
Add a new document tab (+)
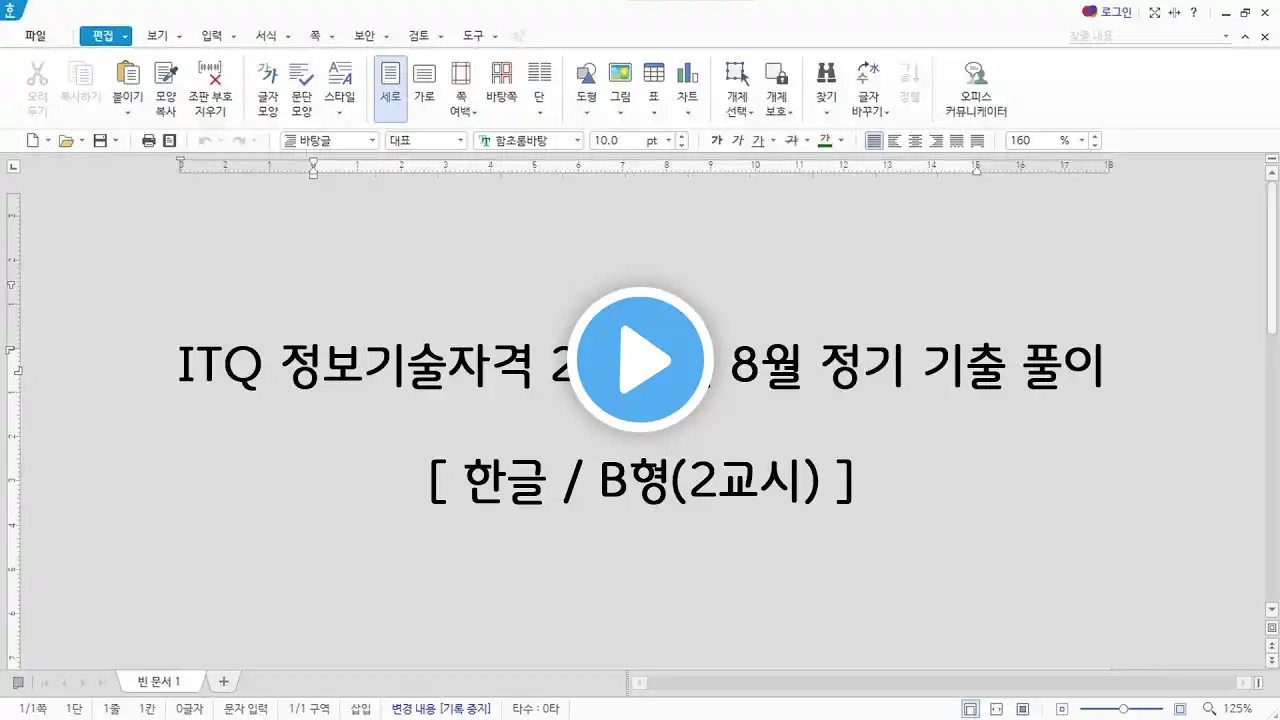point(223,681)
